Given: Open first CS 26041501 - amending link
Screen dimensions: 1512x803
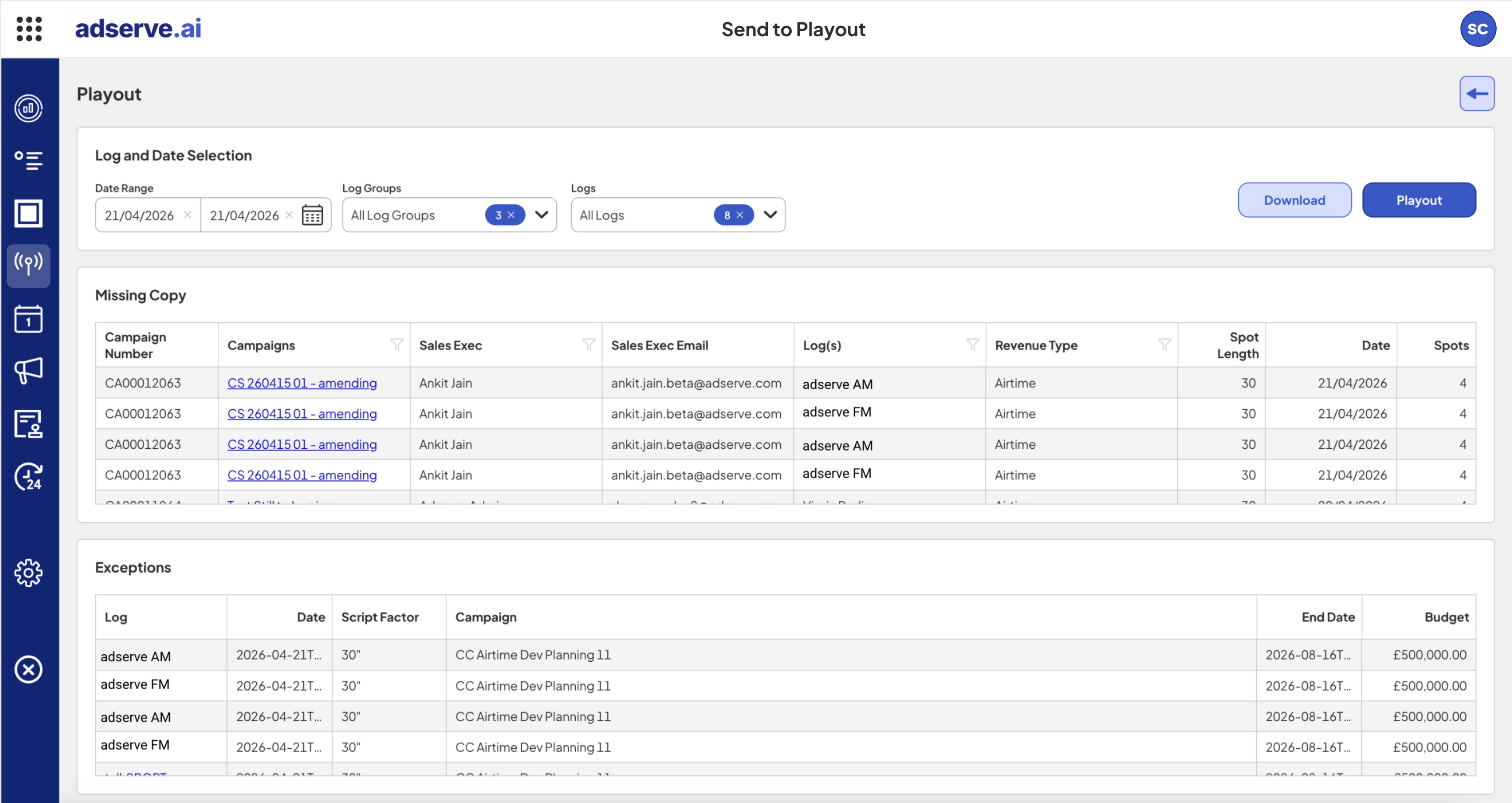Looking at the screenshot, I should [302, 383].
